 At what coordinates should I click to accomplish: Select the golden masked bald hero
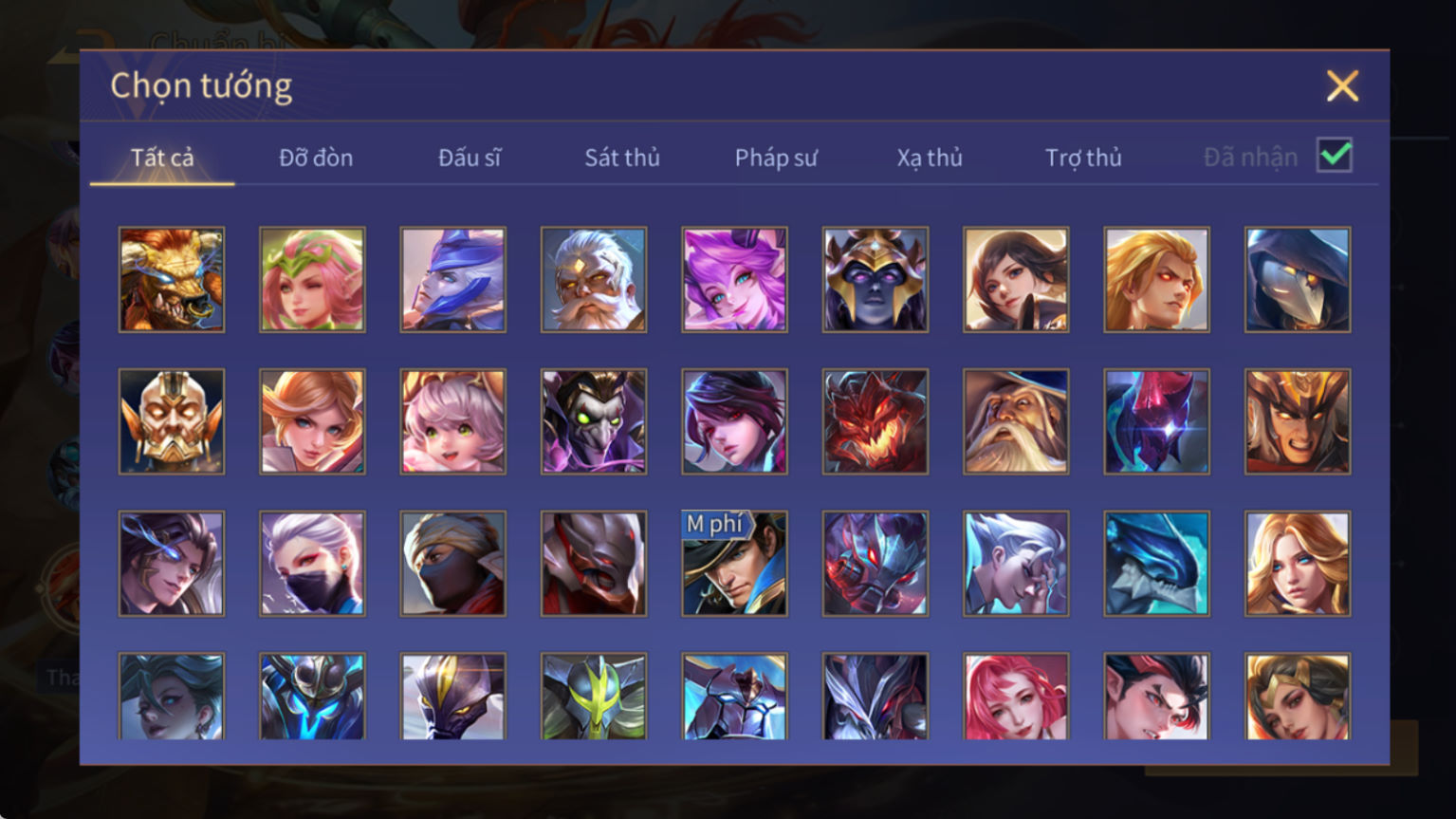pos(172,421)
